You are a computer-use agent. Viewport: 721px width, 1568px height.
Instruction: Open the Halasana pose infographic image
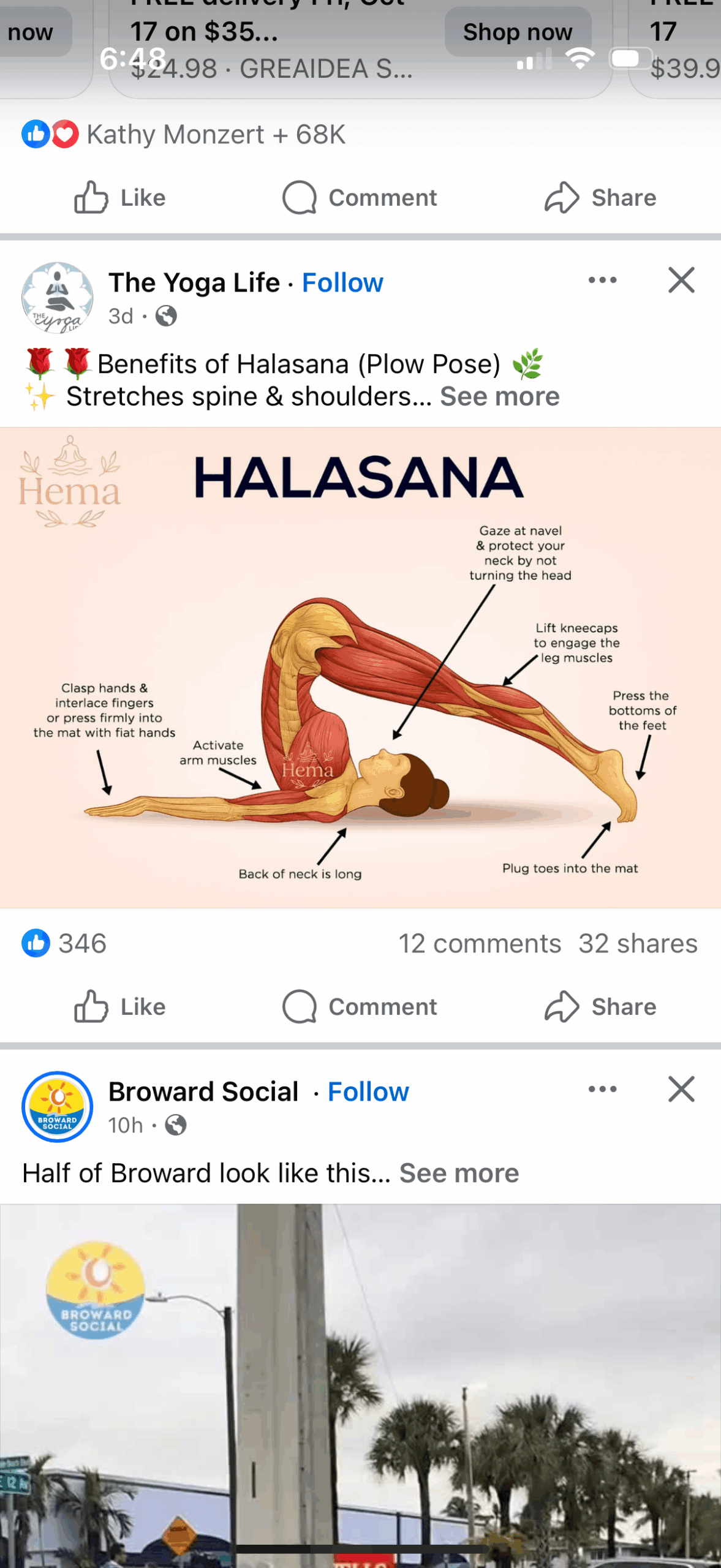360,668
